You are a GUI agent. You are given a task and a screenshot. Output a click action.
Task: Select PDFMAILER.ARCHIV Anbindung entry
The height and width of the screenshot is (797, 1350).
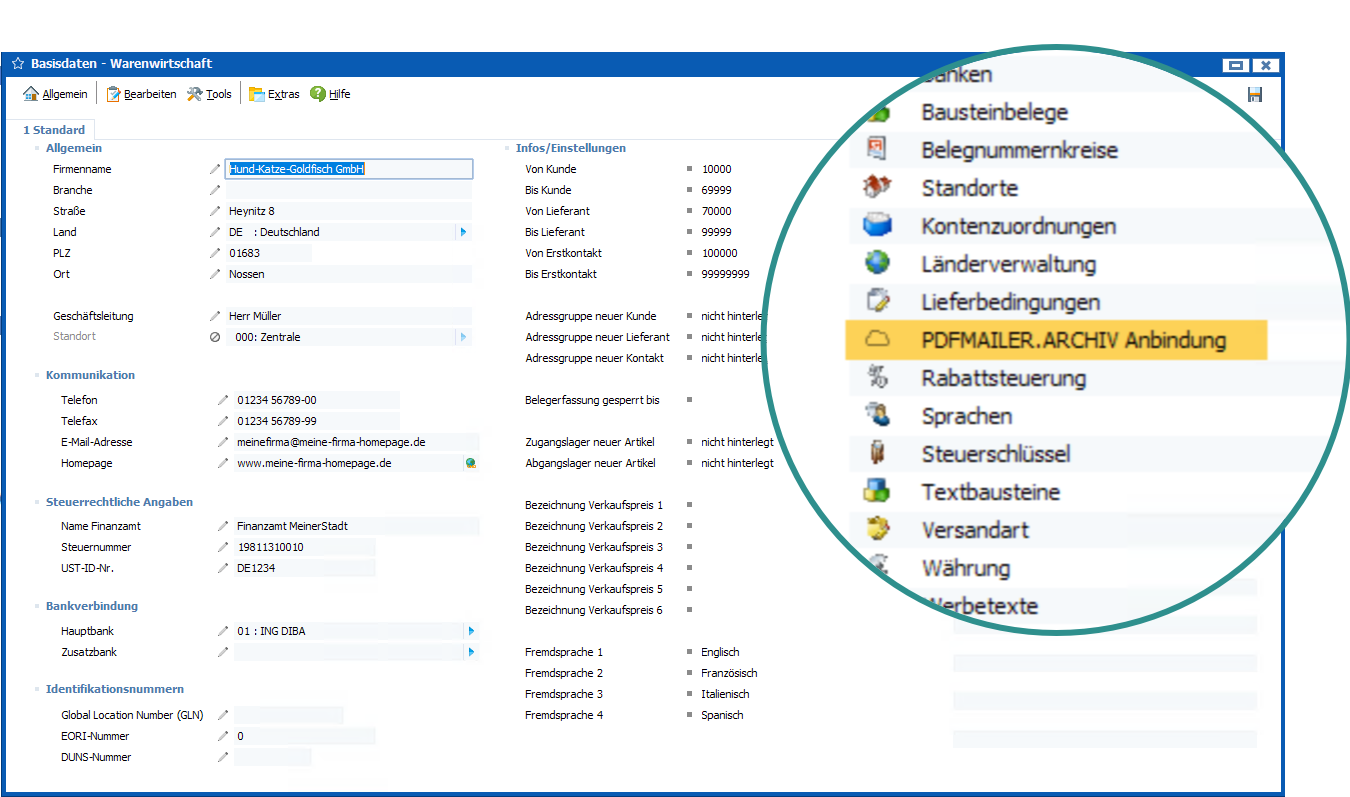point(1073,340)
